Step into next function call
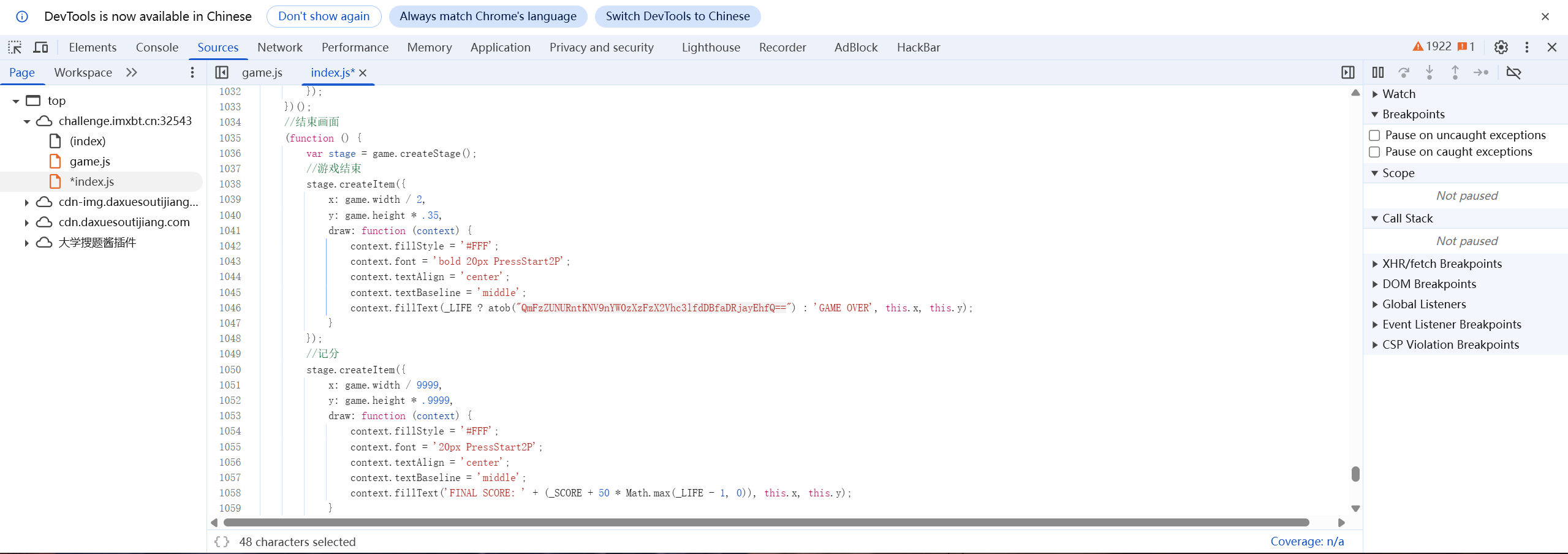This screenshot has width=1568, height=554. [x=1430, y=72]
